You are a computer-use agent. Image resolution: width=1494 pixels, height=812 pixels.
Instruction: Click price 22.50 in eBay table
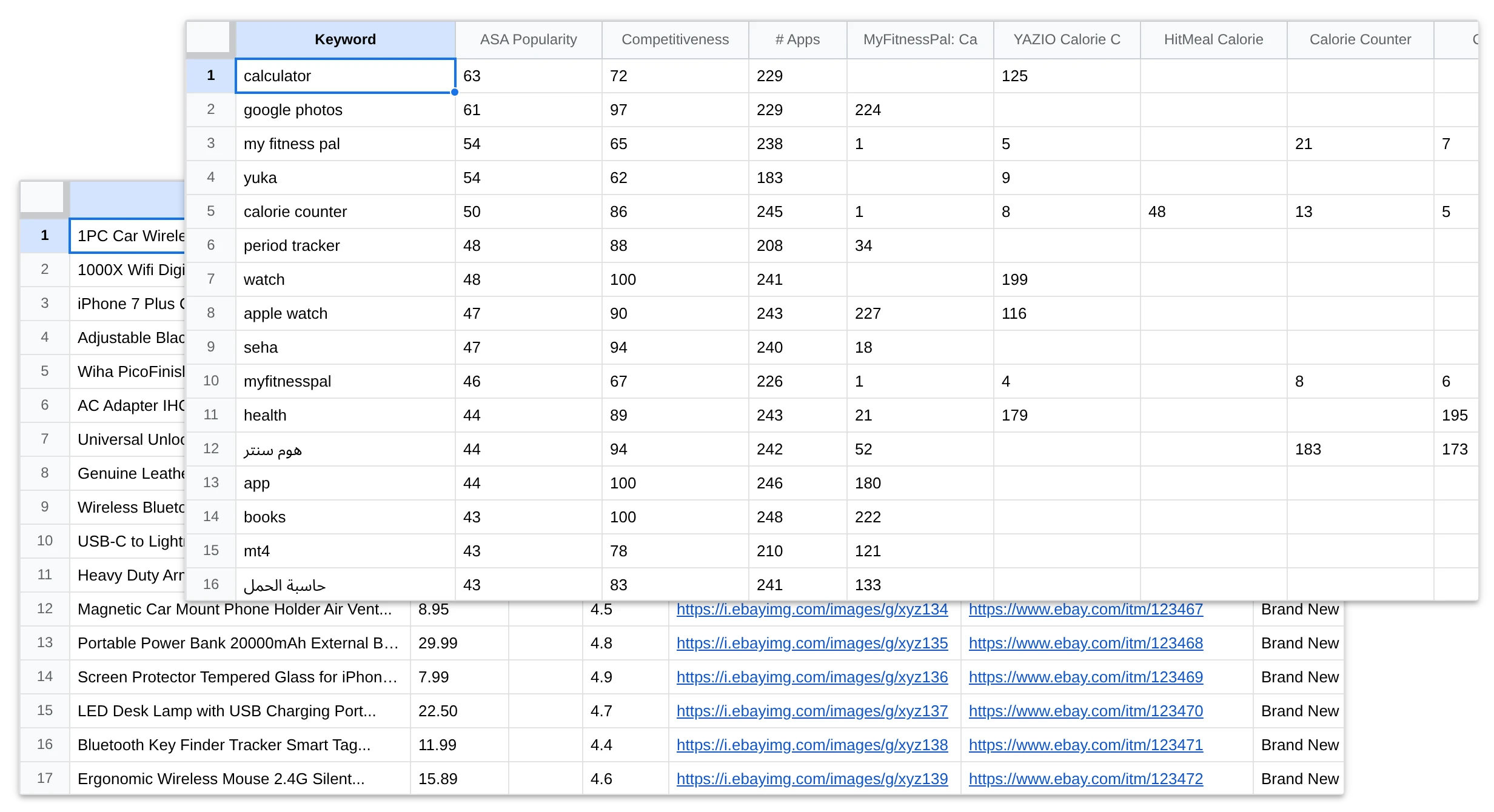(460, 711)
